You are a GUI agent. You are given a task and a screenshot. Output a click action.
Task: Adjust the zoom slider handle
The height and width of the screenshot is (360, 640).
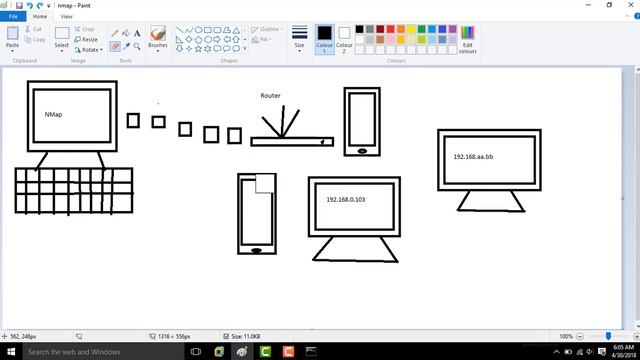608,336
